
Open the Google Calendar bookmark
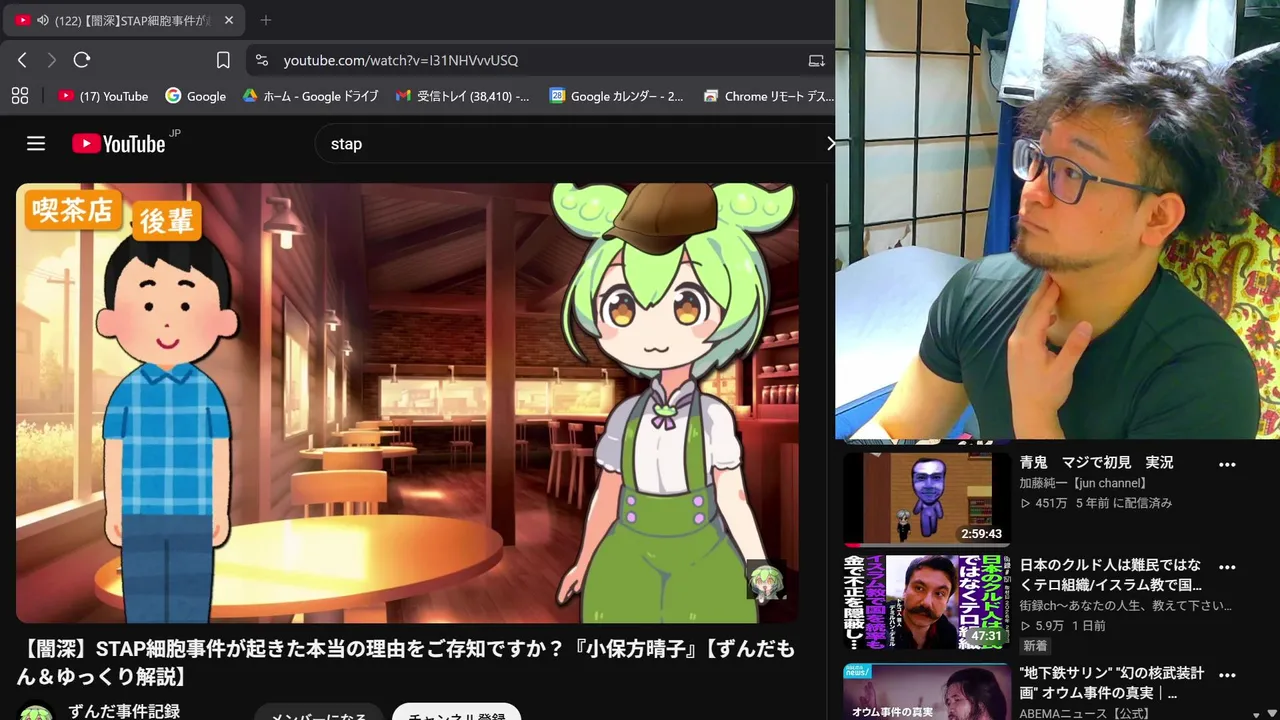(x=617, y=96)
